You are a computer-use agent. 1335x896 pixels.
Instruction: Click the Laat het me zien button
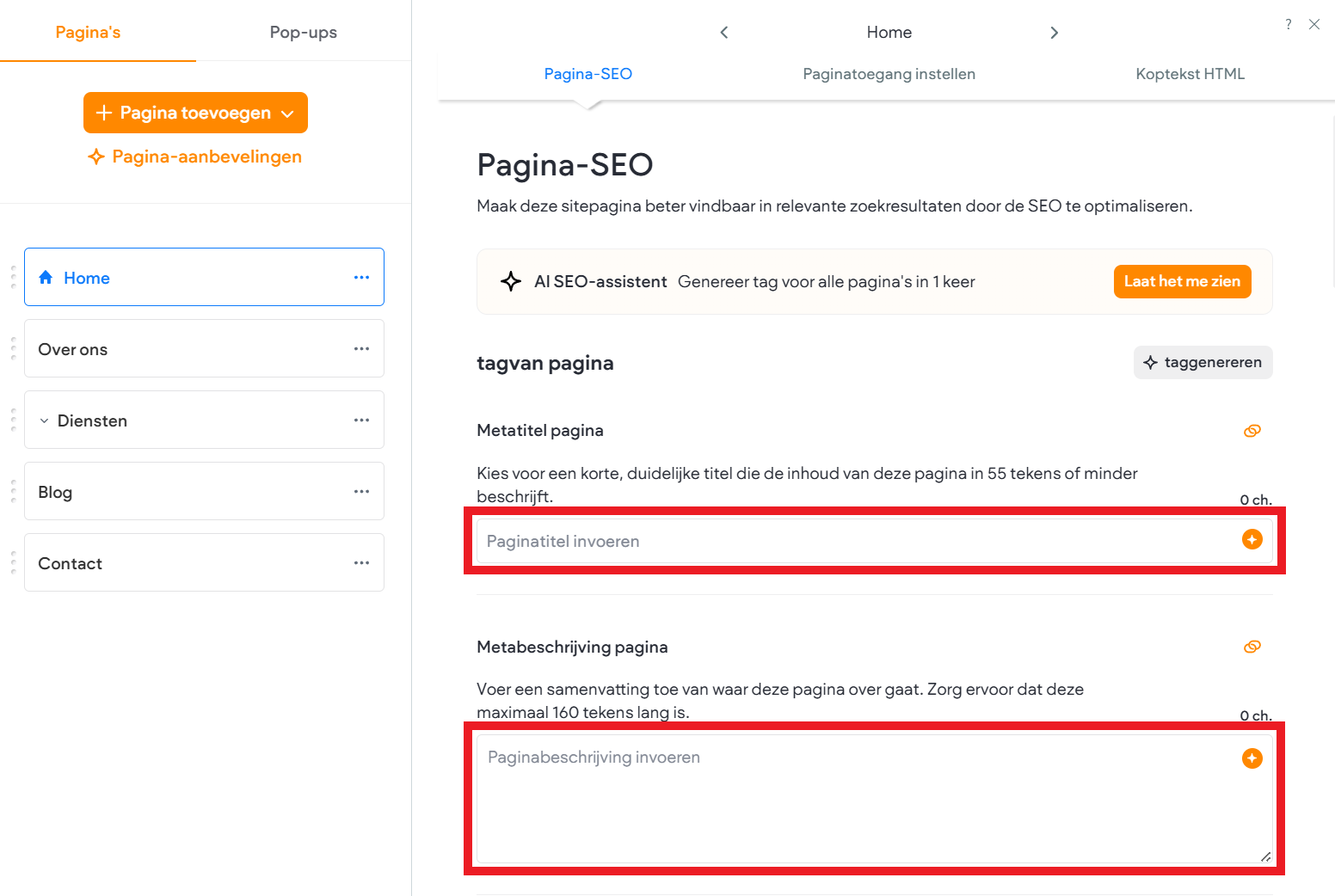1182,281
